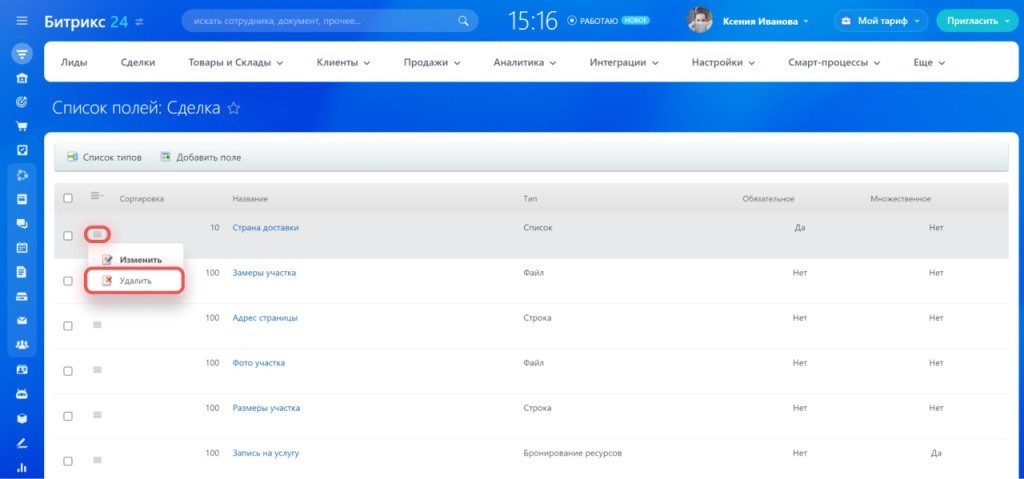The image size is (1024, 479).
Task: Open the Размеры участка field link
Action: click(x=266, y=408)
